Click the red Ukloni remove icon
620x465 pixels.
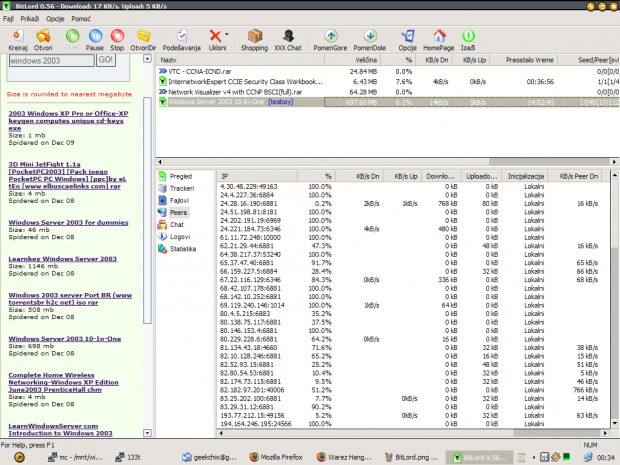tap(216, 40)
